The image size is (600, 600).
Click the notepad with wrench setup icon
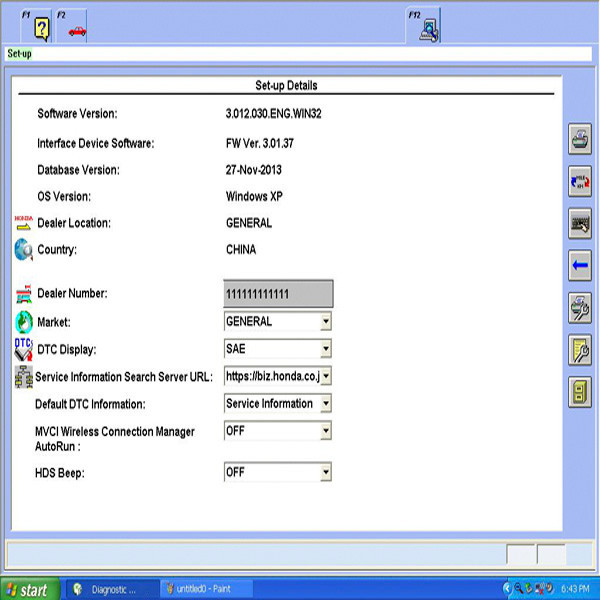580,350
